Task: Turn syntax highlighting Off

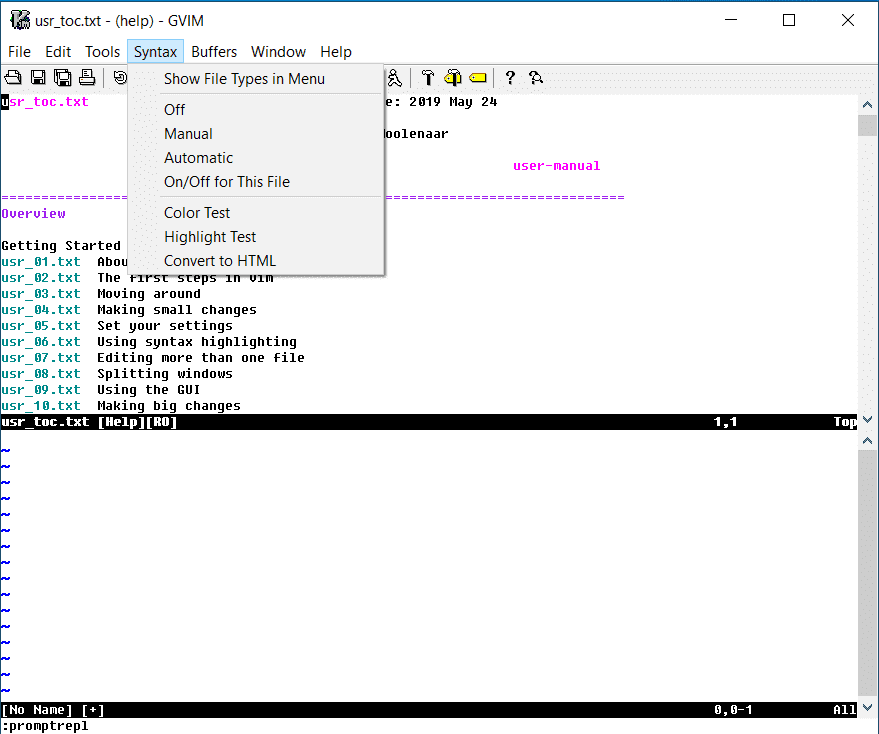Action: (256, 110)
